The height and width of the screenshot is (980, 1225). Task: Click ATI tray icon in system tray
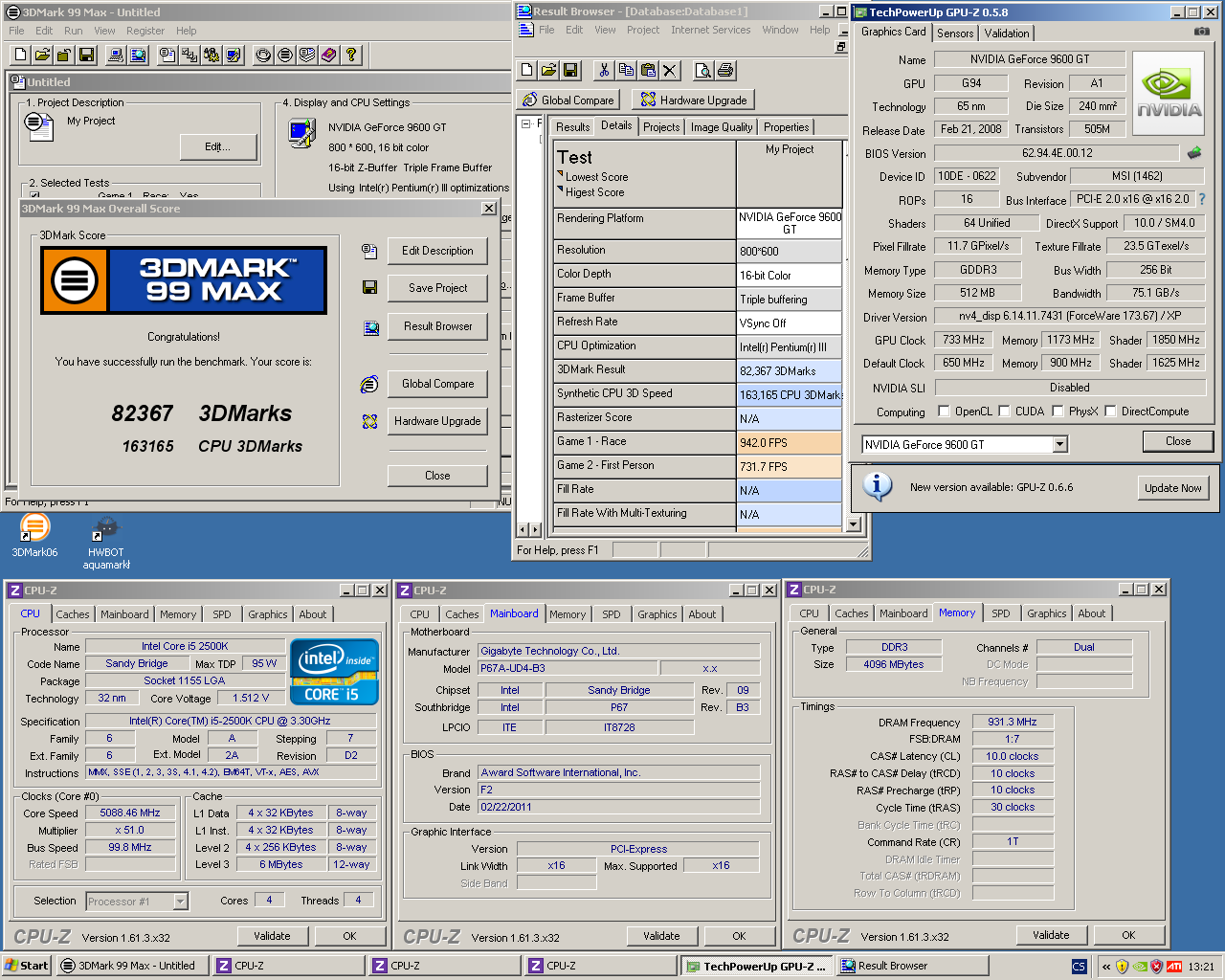click(1174, 967)
